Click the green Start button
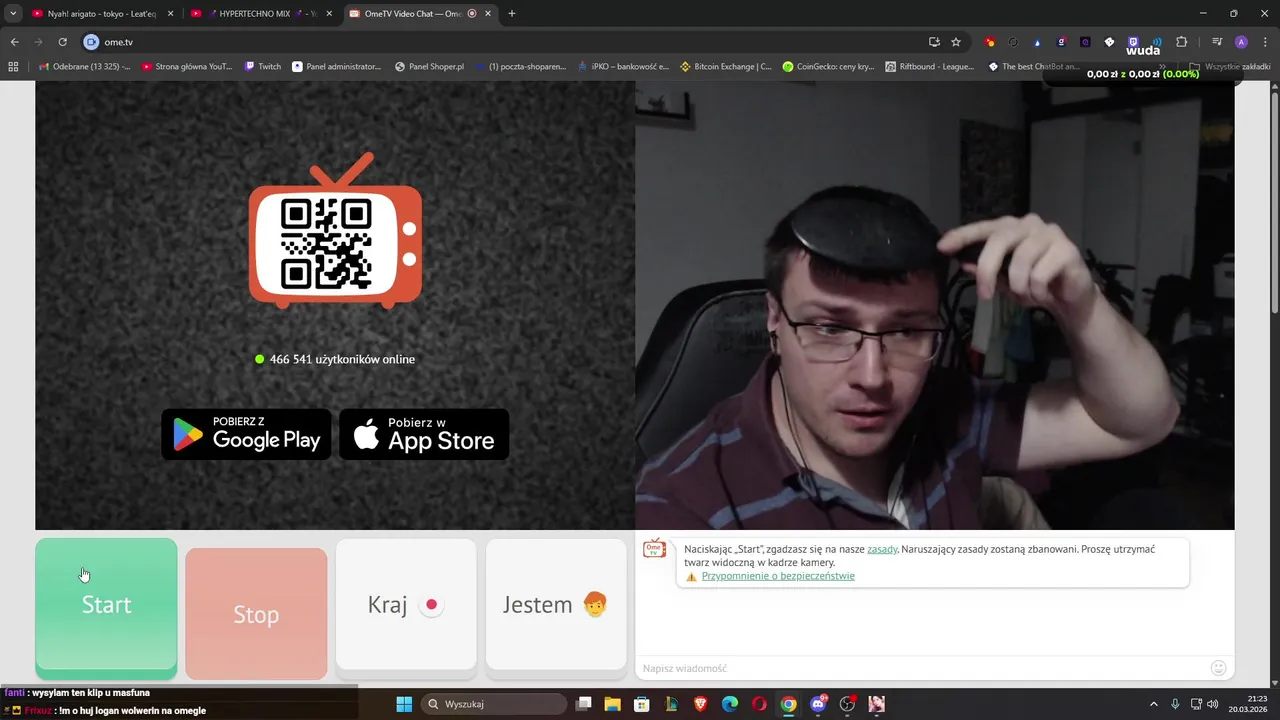The image size is (1280, 720). coord(106,608)
